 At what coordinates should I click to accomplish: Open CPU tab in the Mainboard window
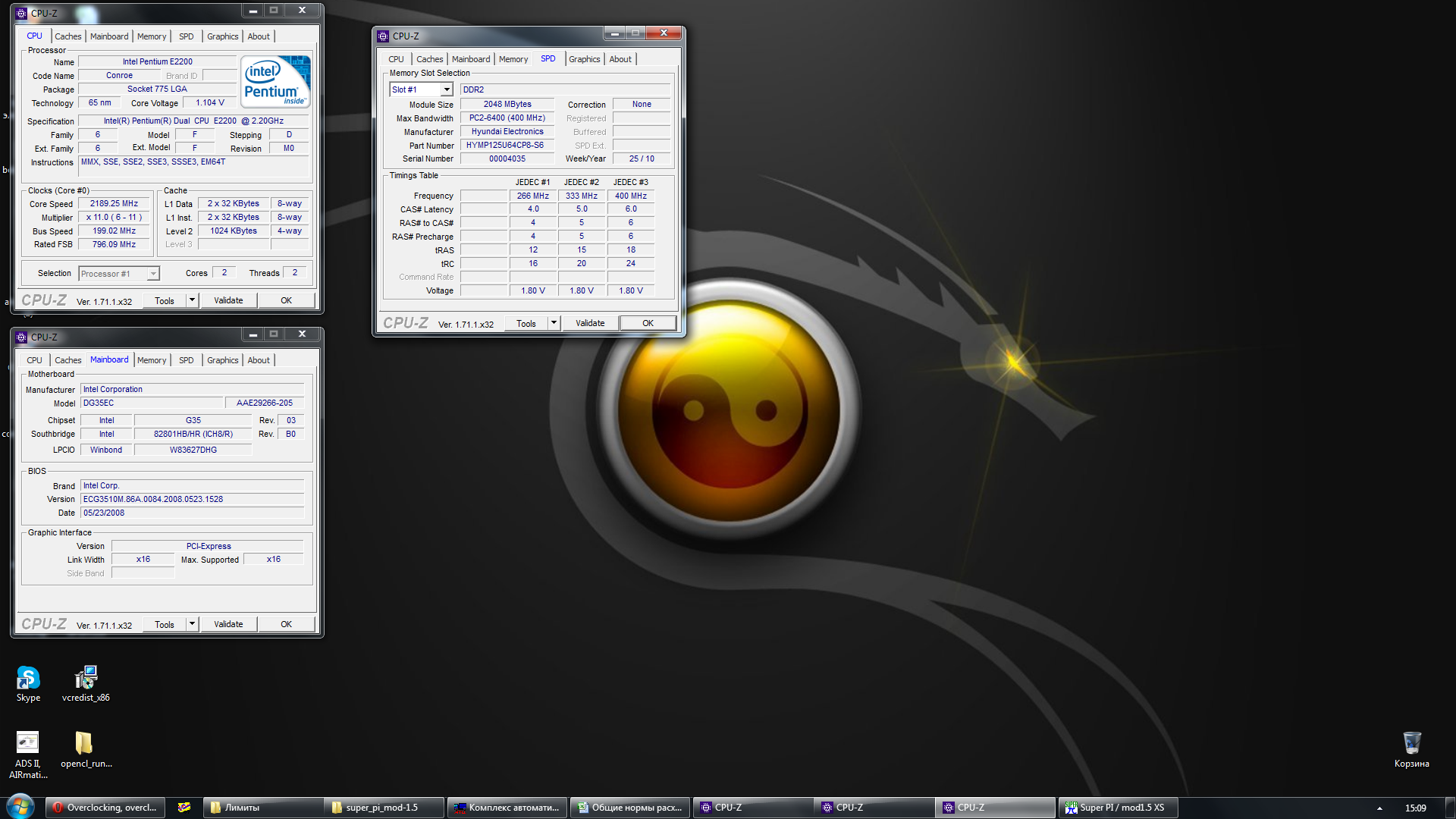35,360
